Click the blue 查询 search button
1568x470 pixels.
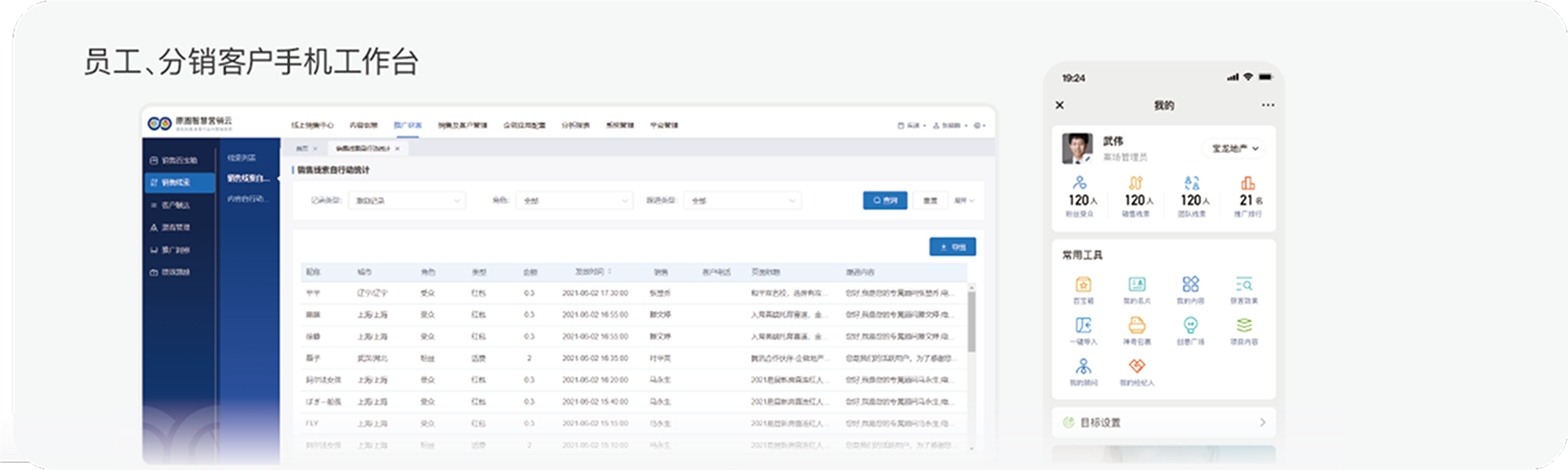[885, 201]
